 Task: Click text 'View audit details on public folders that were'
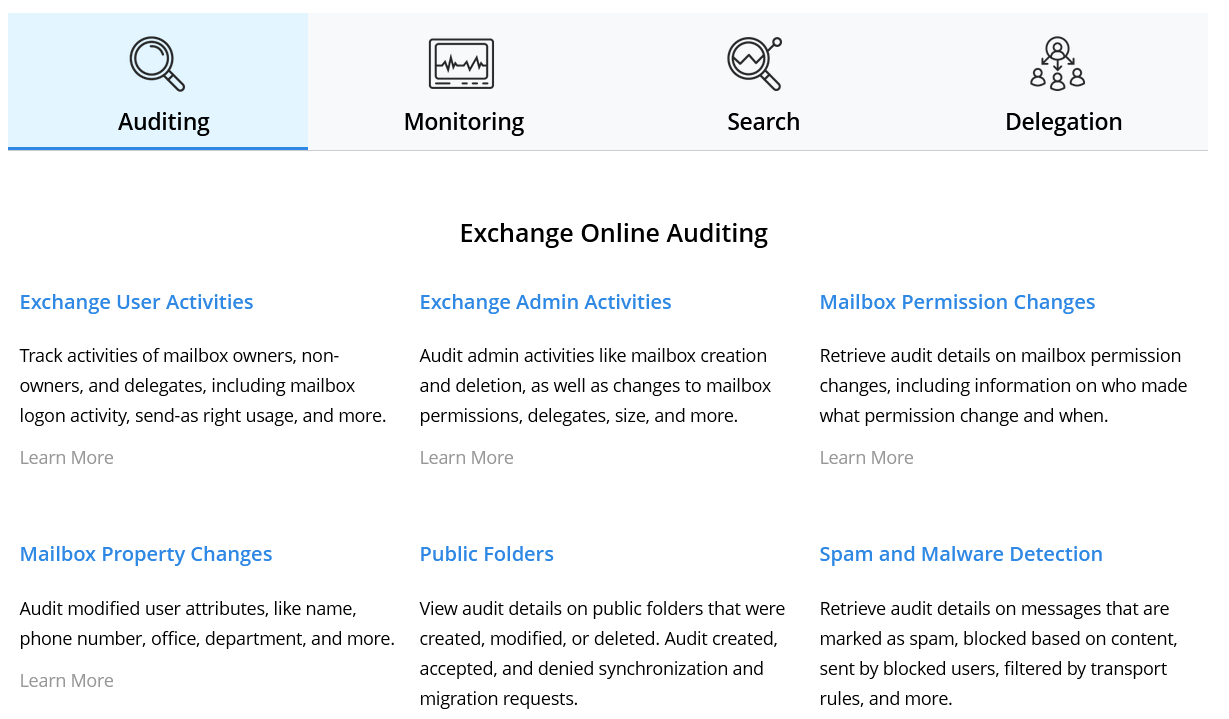point(603,609)
